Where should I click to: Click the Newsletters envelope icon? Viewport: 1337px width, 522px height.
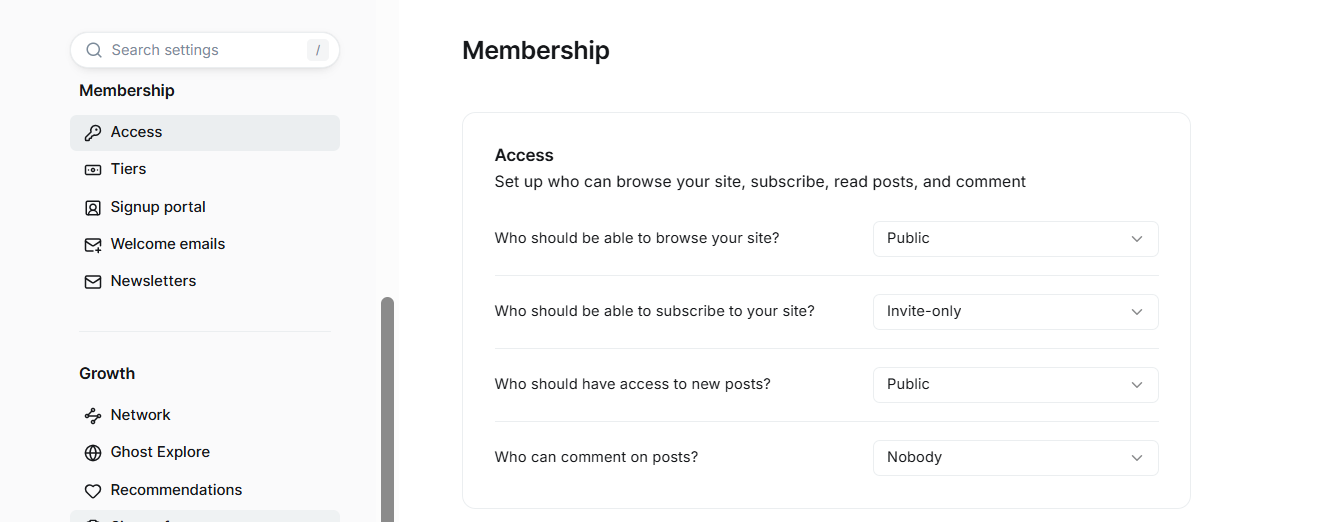pyautogui.click(x=93, y=282)
